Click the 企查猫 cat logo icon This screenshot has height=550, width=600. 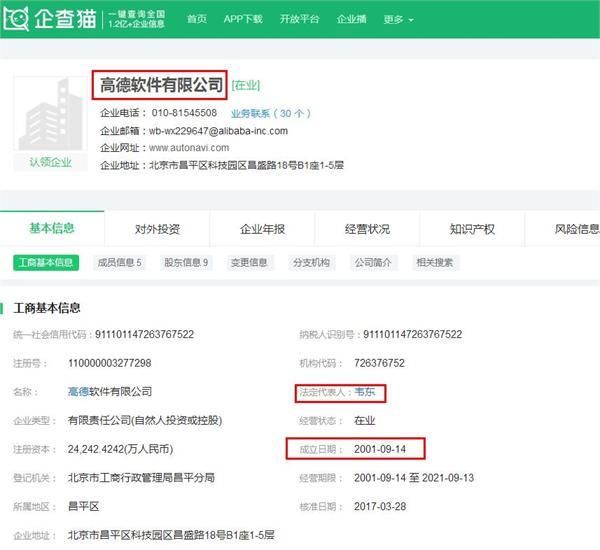(x=16, y=18)
